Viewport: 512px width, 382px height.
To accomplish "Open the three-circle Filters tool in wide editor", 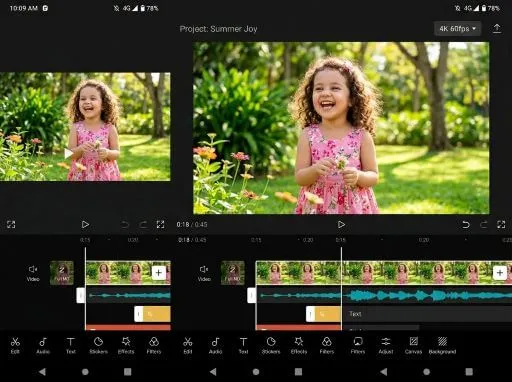I will (327, 345).
